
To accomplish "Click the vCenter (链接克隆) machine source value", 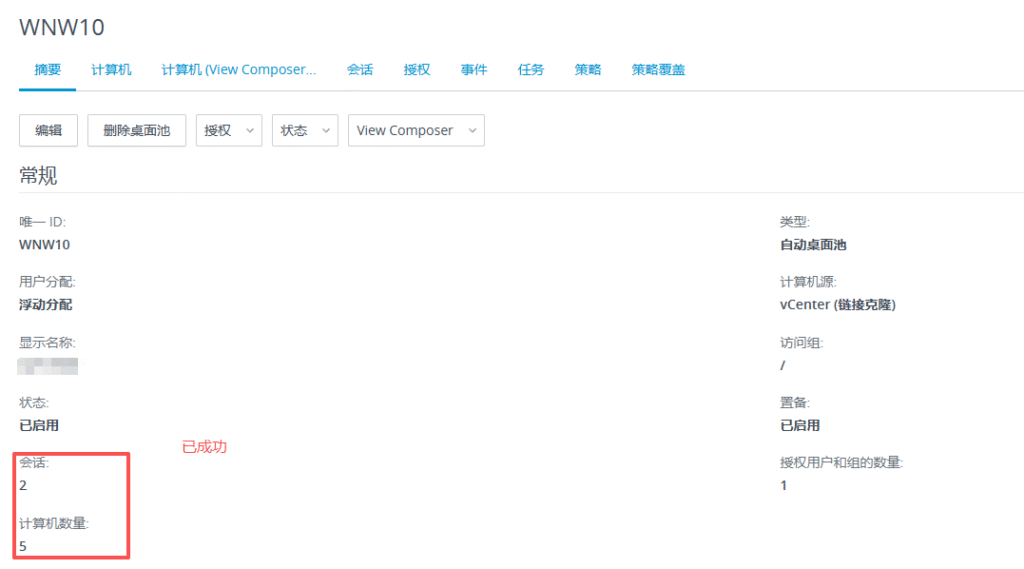I will tap(837, 305).
